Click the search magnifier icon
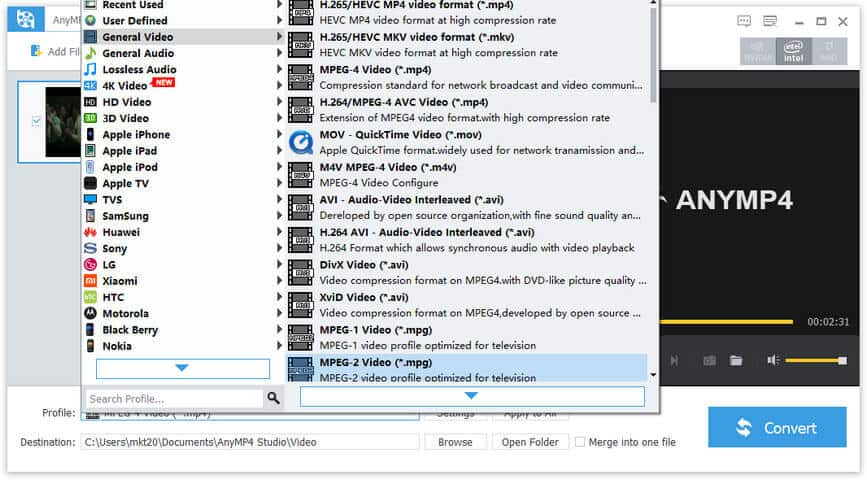 pos(273,398)
